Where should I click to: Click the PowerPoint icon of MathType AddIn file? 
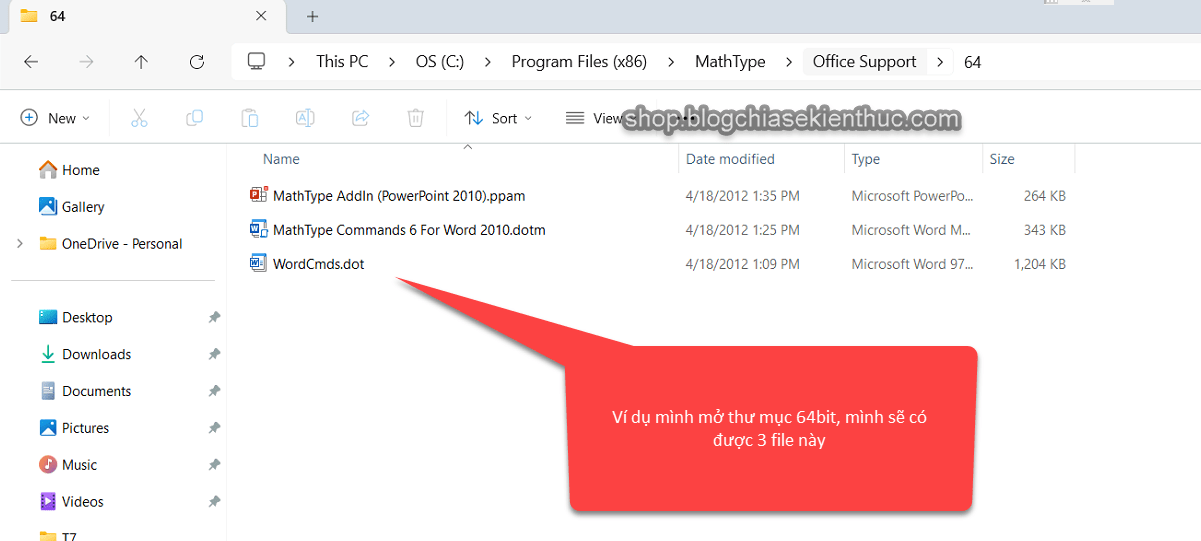click(258, 195)
